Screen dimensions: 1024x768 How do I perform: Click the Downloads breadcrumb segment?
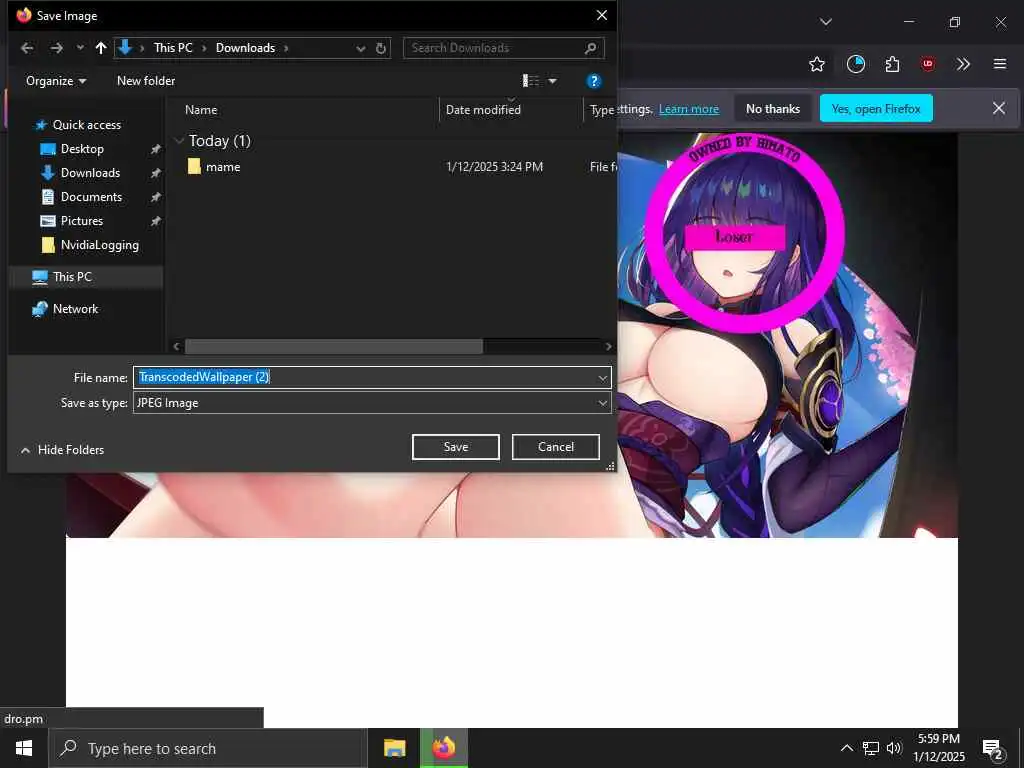(x=246, y=48)
